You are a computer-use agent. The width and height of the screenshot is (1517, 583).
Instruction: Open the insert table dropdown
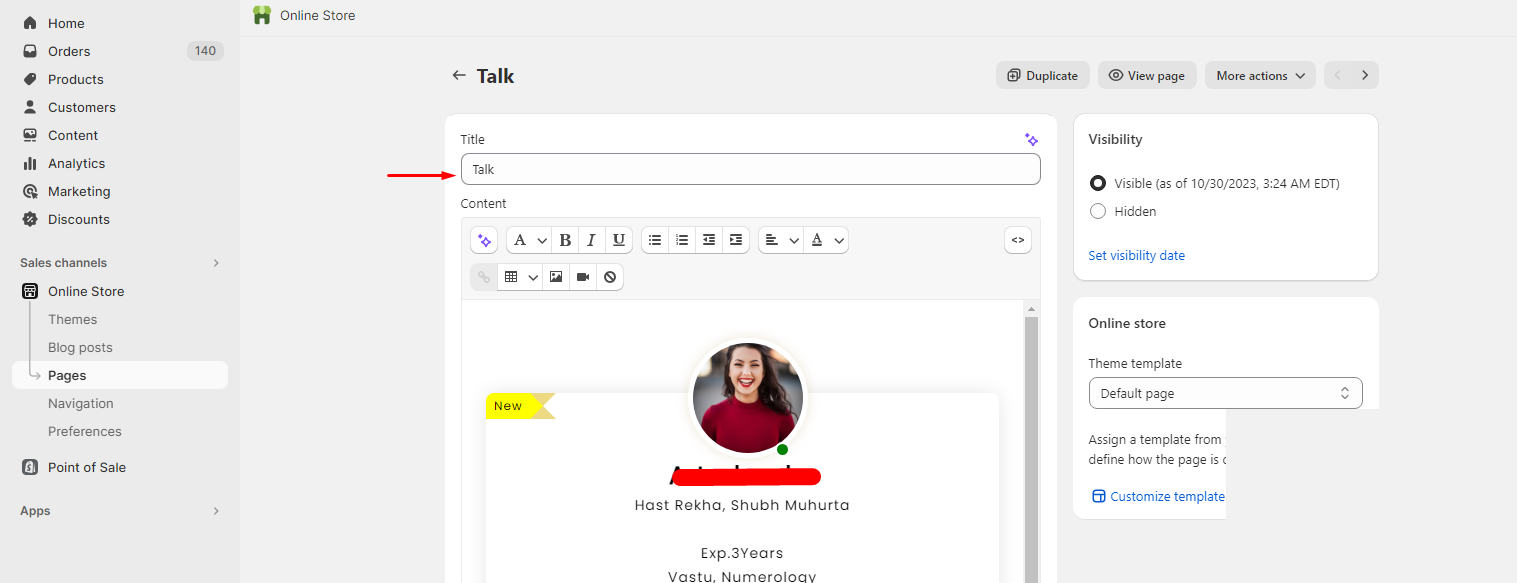coord(520,277)
